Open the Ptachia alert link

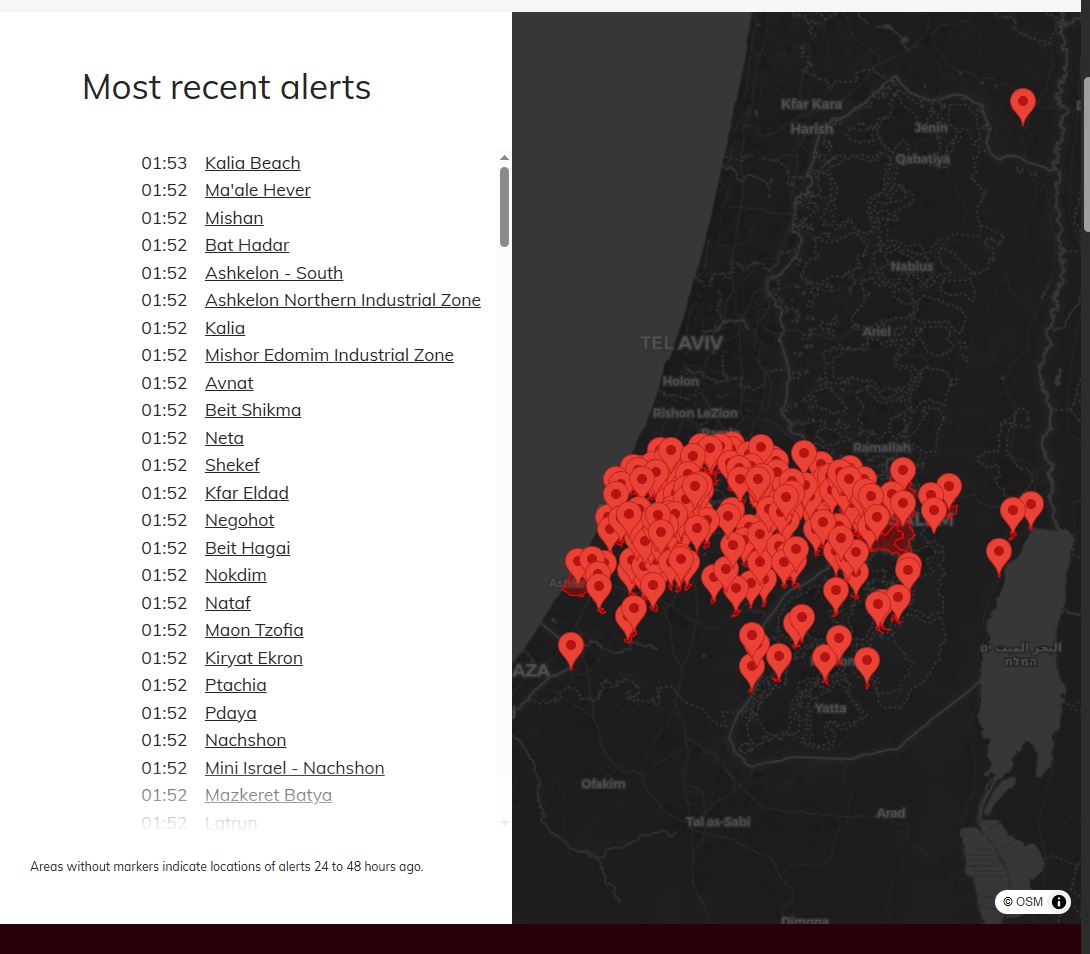(x=236, y=685)
